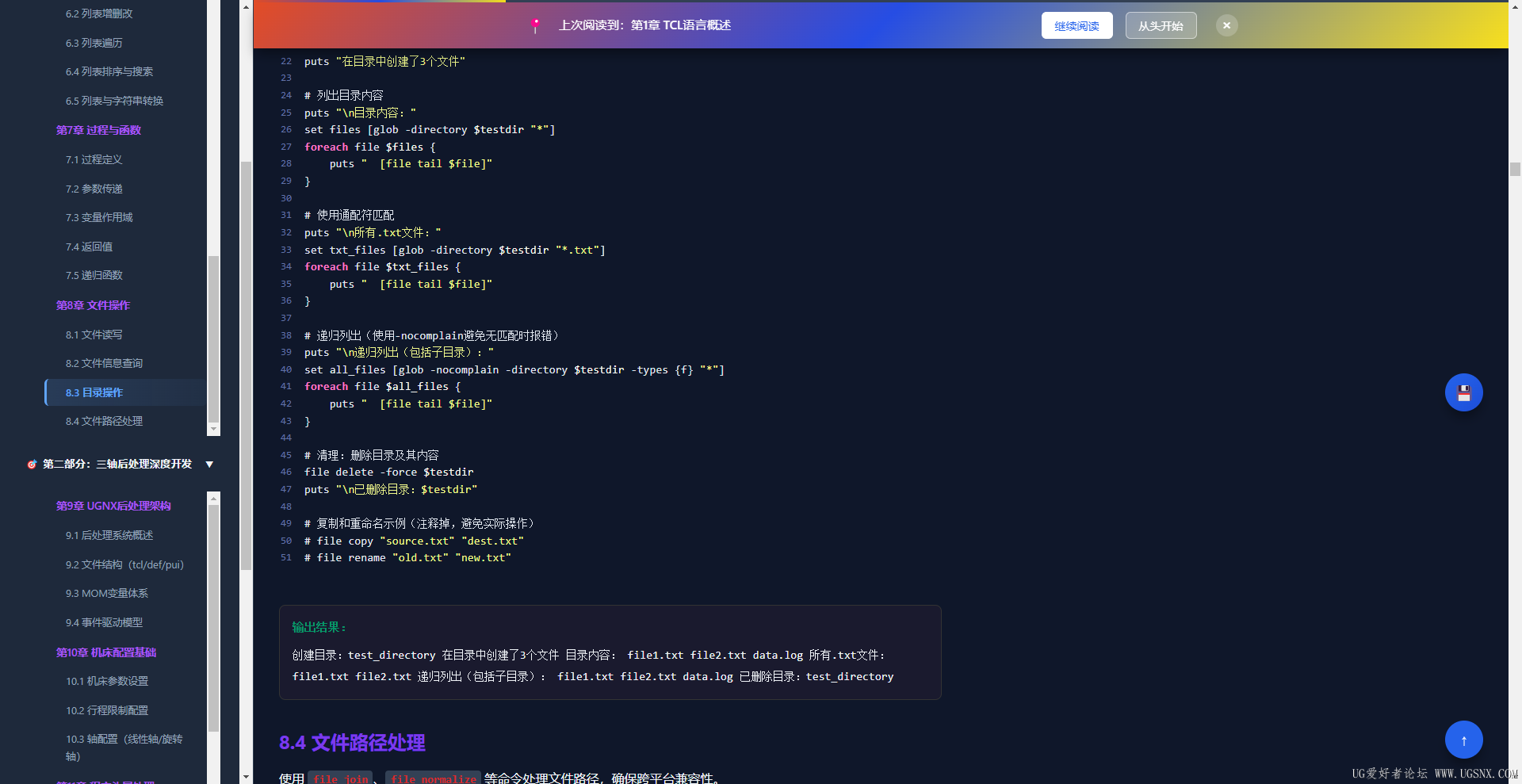This screenshot has width=1522, height=784.
Task: Click the pin icon beside 上次阅读到
Action: 536,25
